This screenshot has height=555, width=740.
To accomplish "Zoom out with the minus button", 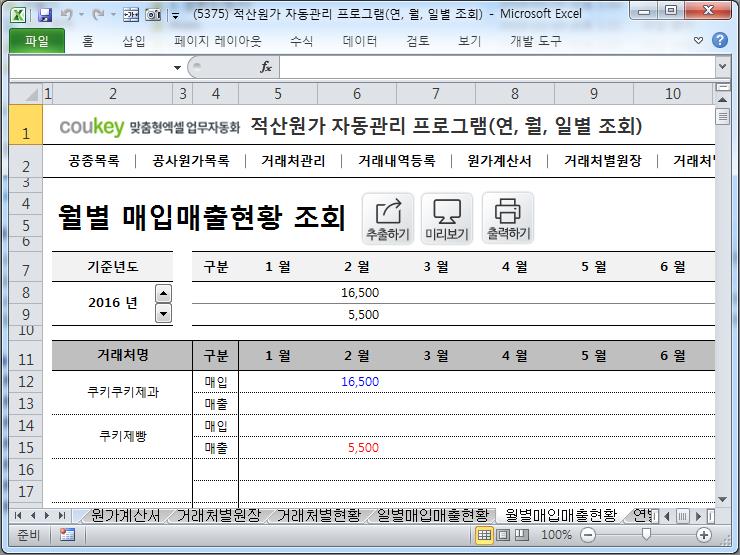I will click(588, 535).
